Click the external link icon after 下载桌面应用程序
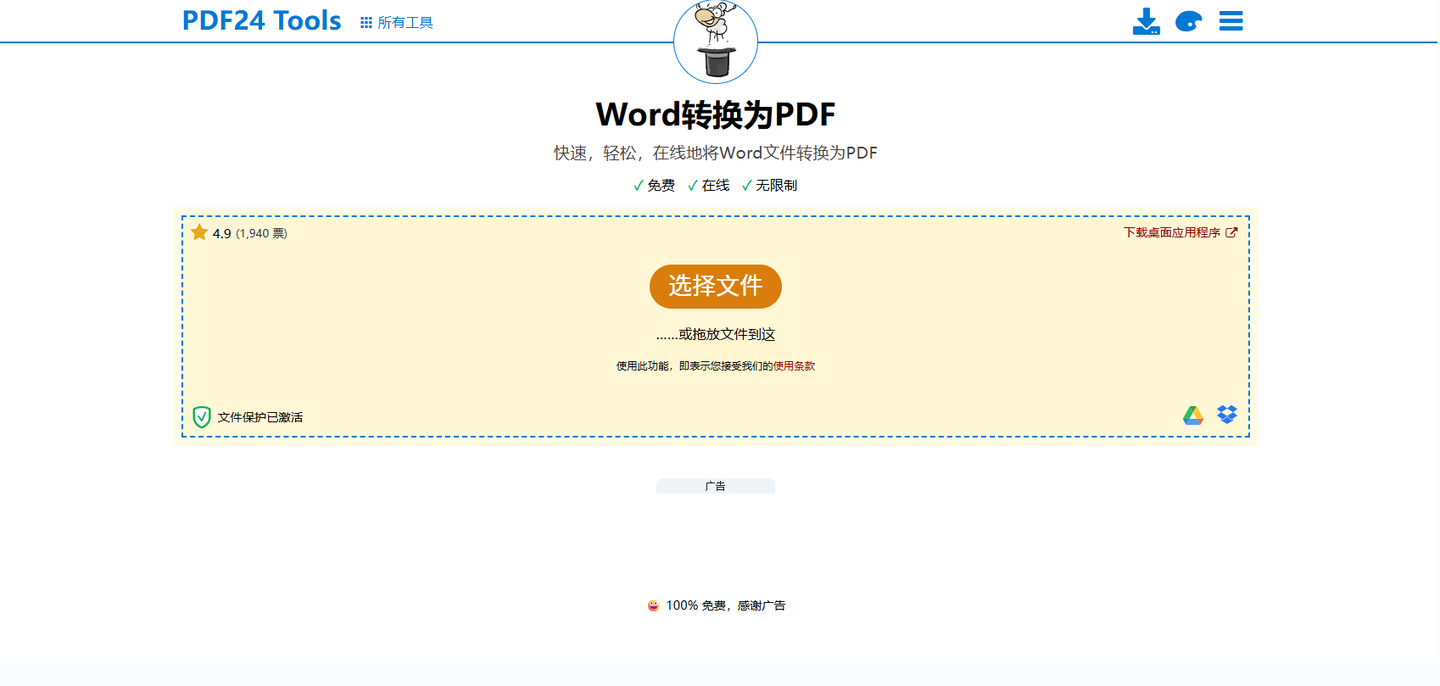 coord(1232,232)
